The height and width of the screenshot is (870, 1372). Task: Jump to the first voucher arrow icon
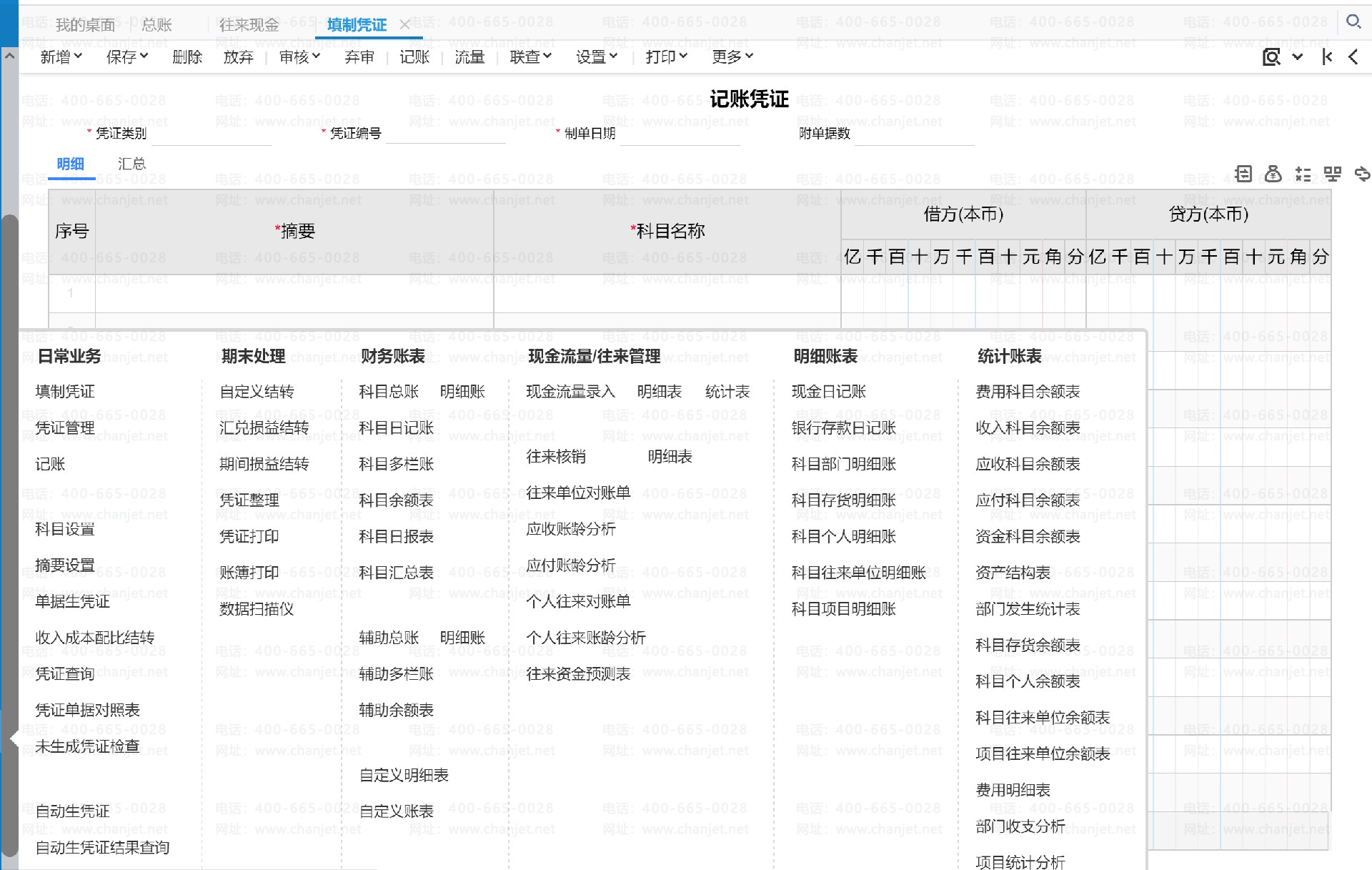click(x=1327, y=57)
